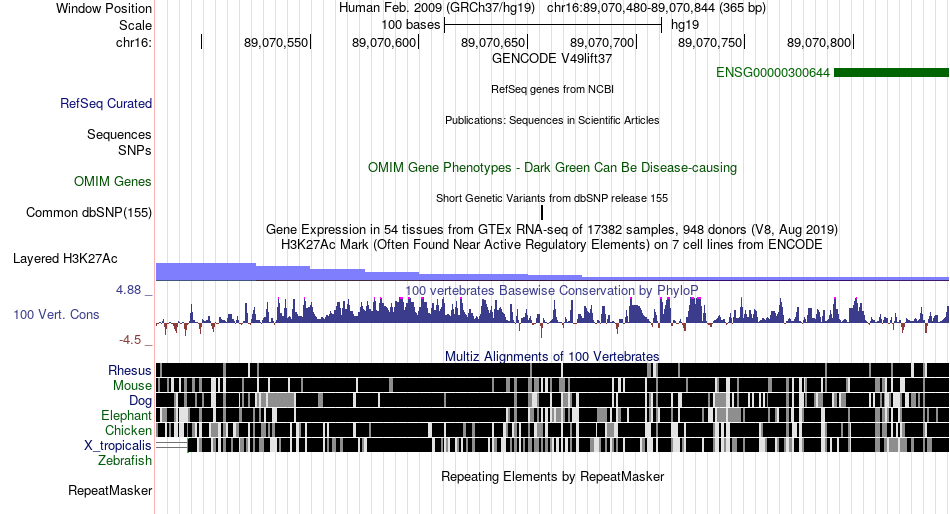
Task: Click the SNPs track label
Action: point(135,150)
